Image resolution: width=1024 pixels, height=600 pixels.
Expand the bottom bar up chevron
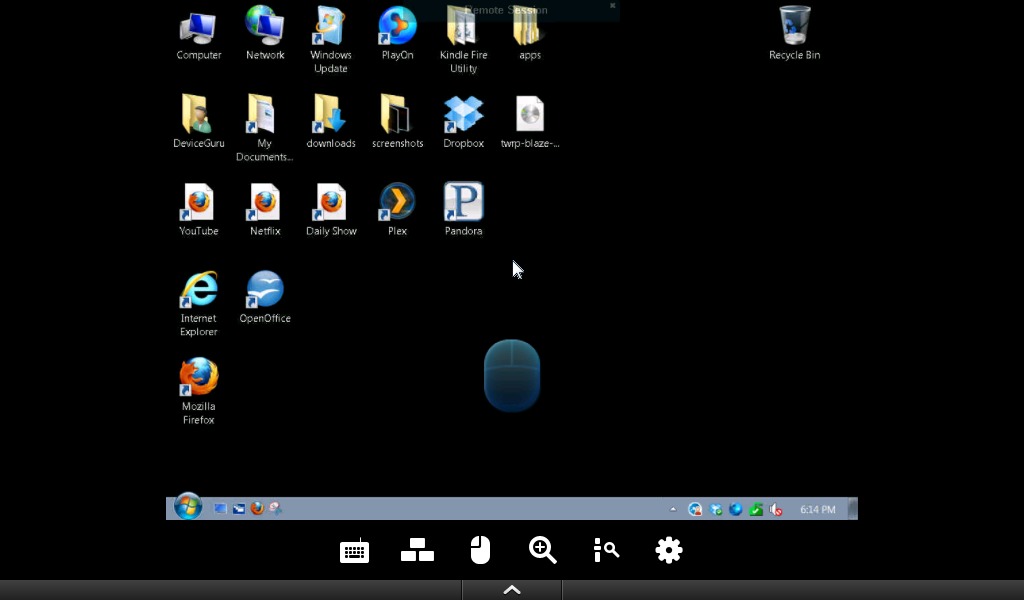(512, 590)
